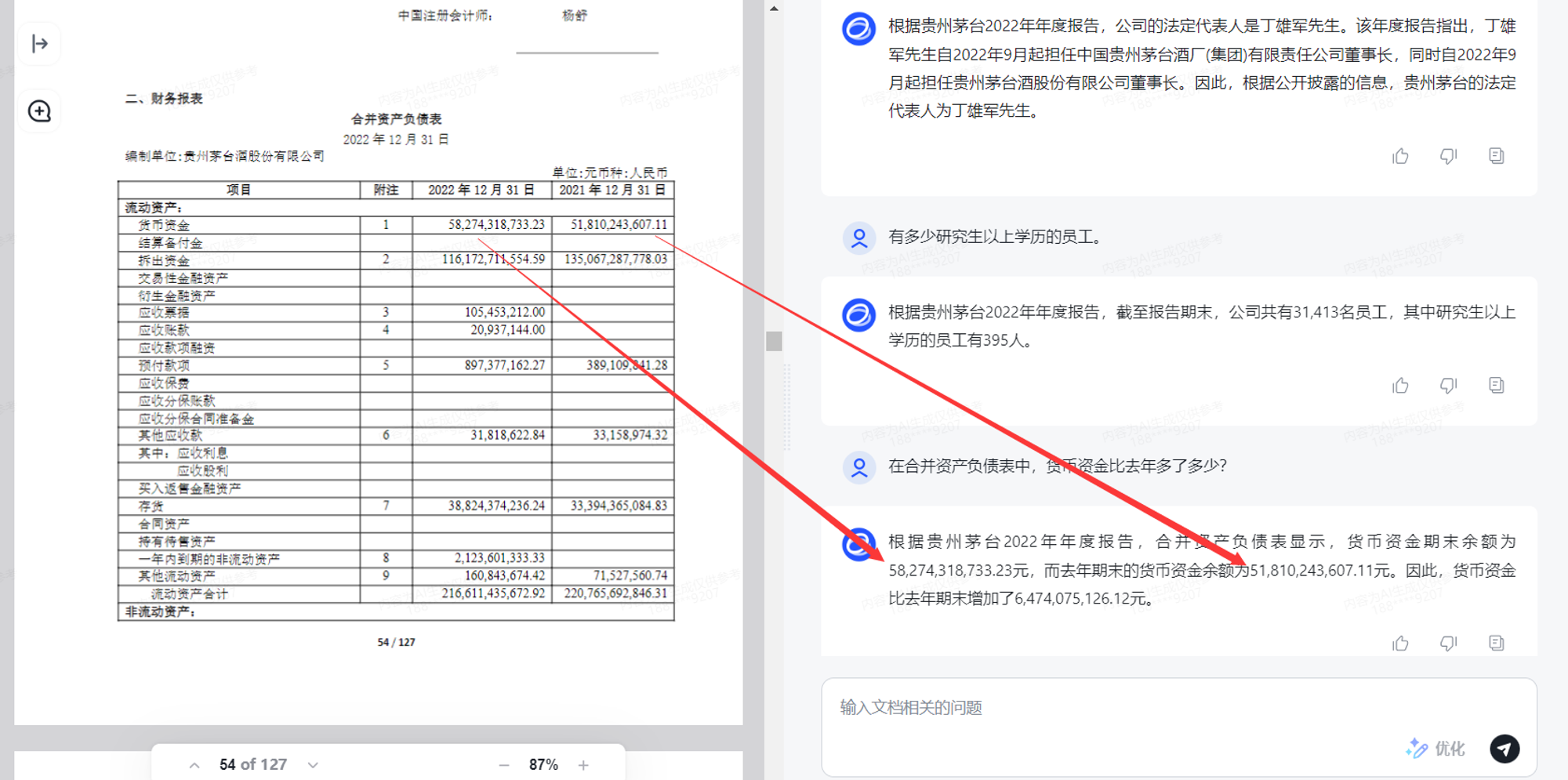
Task: Click cell 51,810,243,607.11
Action: pos(619,225)
